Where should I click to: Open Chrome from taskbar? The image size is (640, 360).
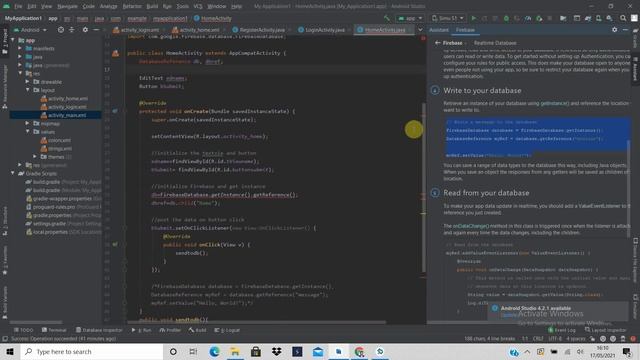pyautogui.click(x=360, y=351)
